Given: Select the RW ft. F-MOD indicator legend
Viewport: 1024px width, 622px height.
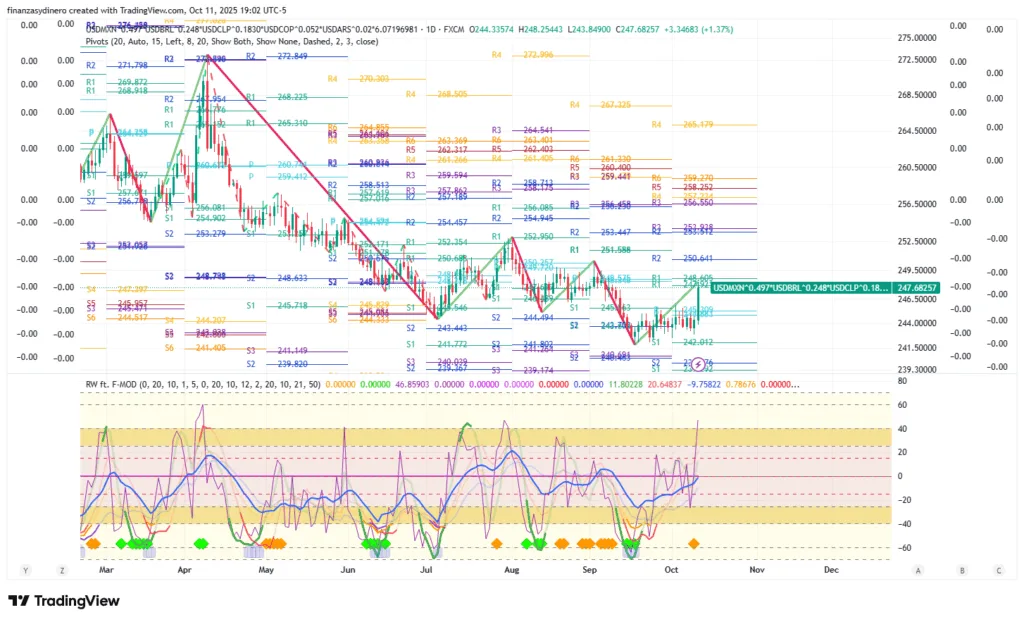Looking at the screenshot, I should click(200, 384).
